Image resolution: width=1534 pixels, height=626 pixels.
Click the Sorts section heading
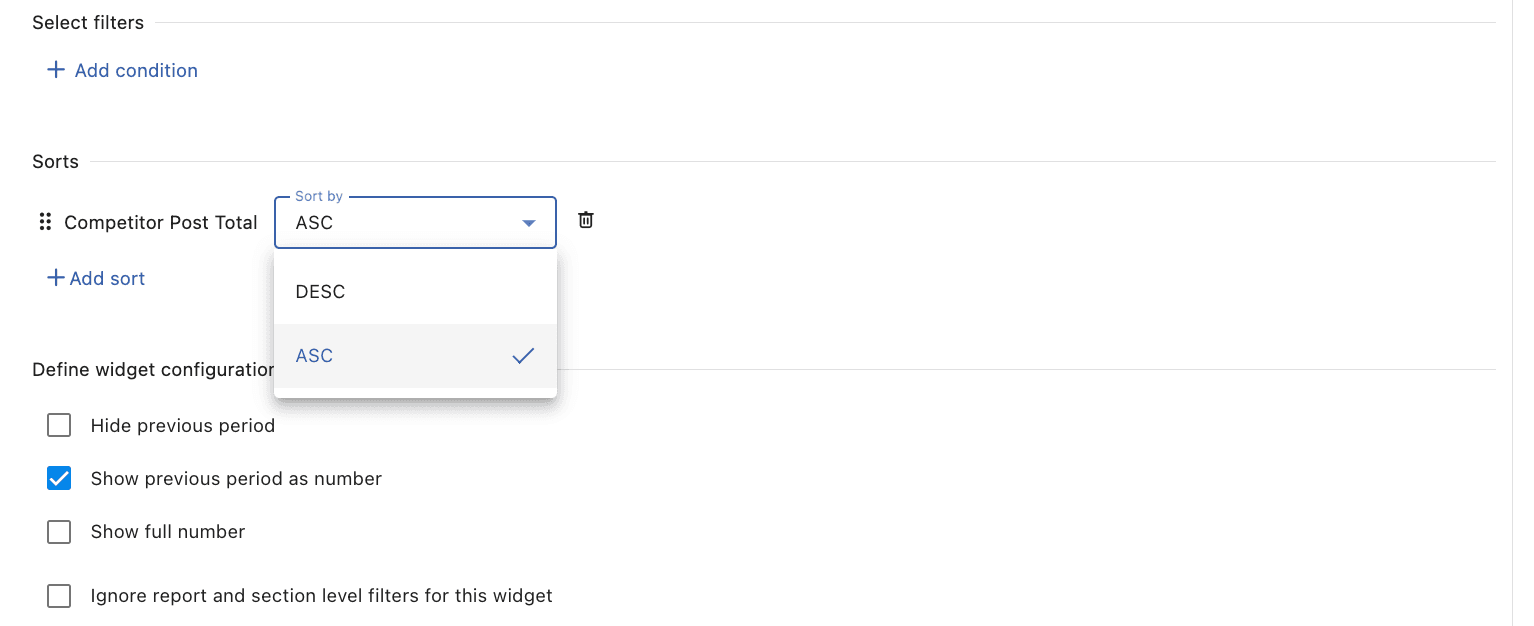pyautogui.click(x=55, y=161)
